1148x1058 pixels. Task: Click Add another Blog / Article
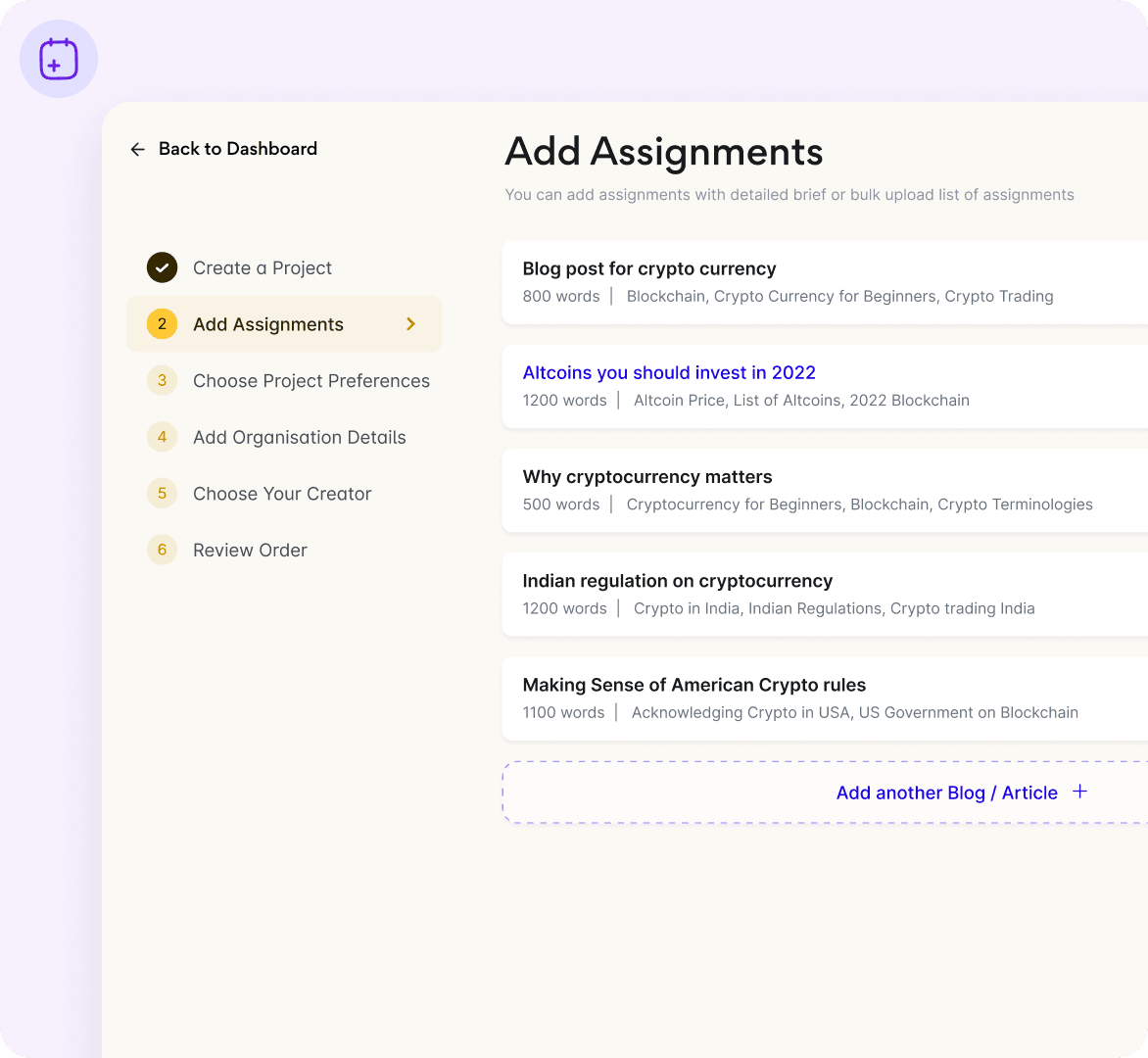pos(946,793)
